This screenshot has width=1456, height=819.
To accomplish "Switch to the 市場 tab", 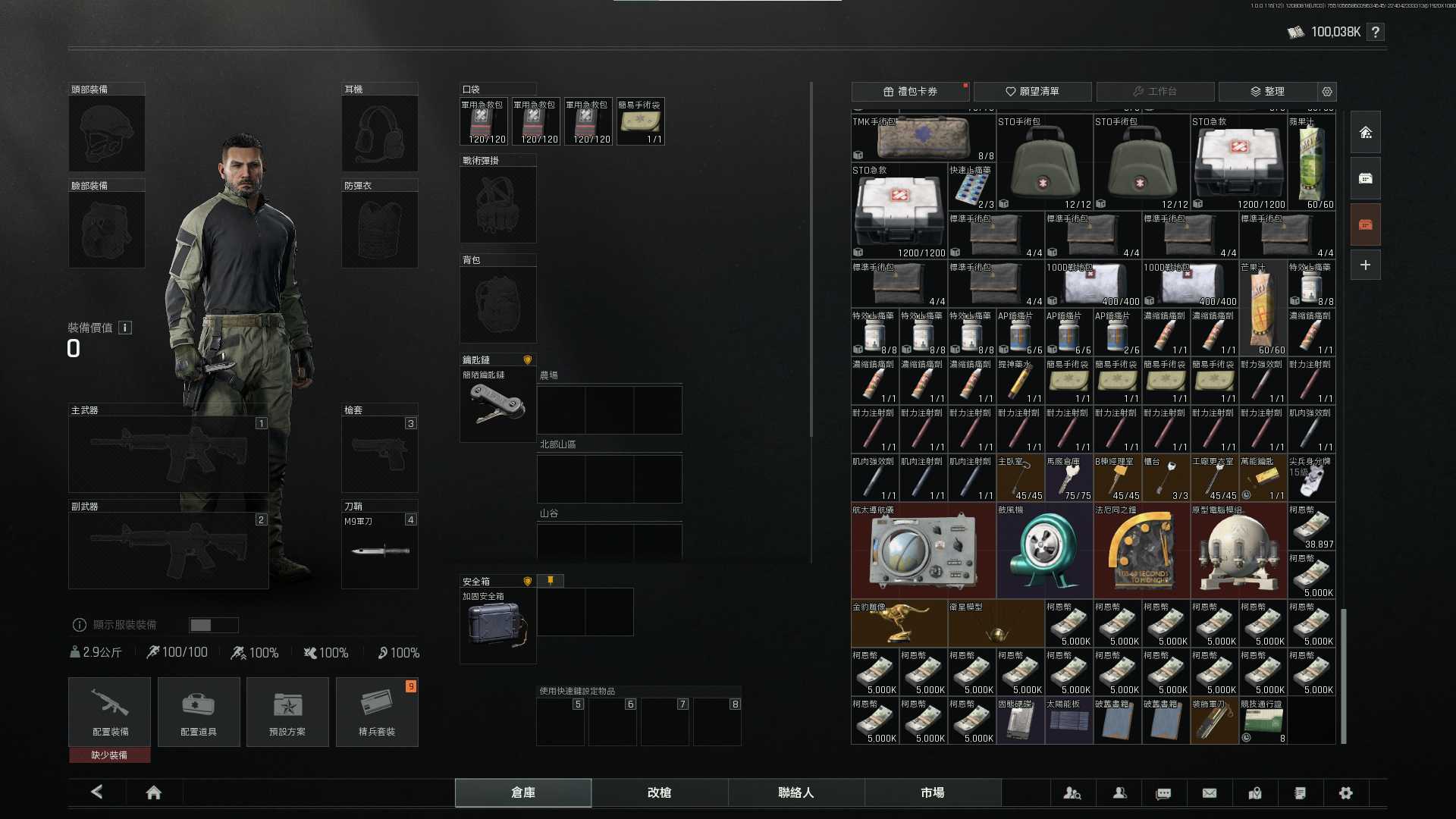I will pos(932,792).
